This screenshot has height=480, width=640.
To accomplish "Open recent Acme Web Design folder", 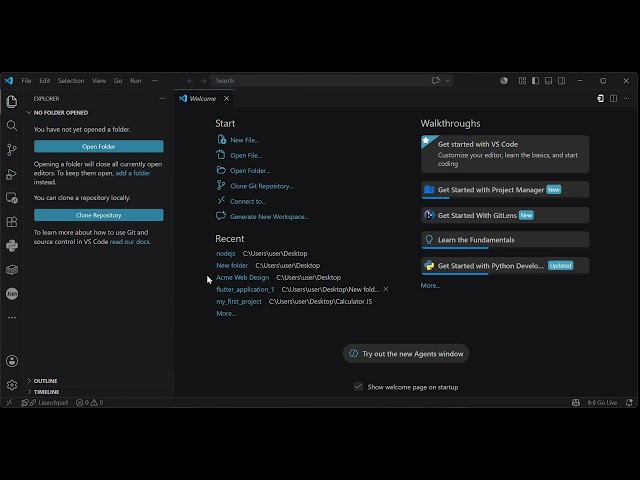I will click(242, 278).
